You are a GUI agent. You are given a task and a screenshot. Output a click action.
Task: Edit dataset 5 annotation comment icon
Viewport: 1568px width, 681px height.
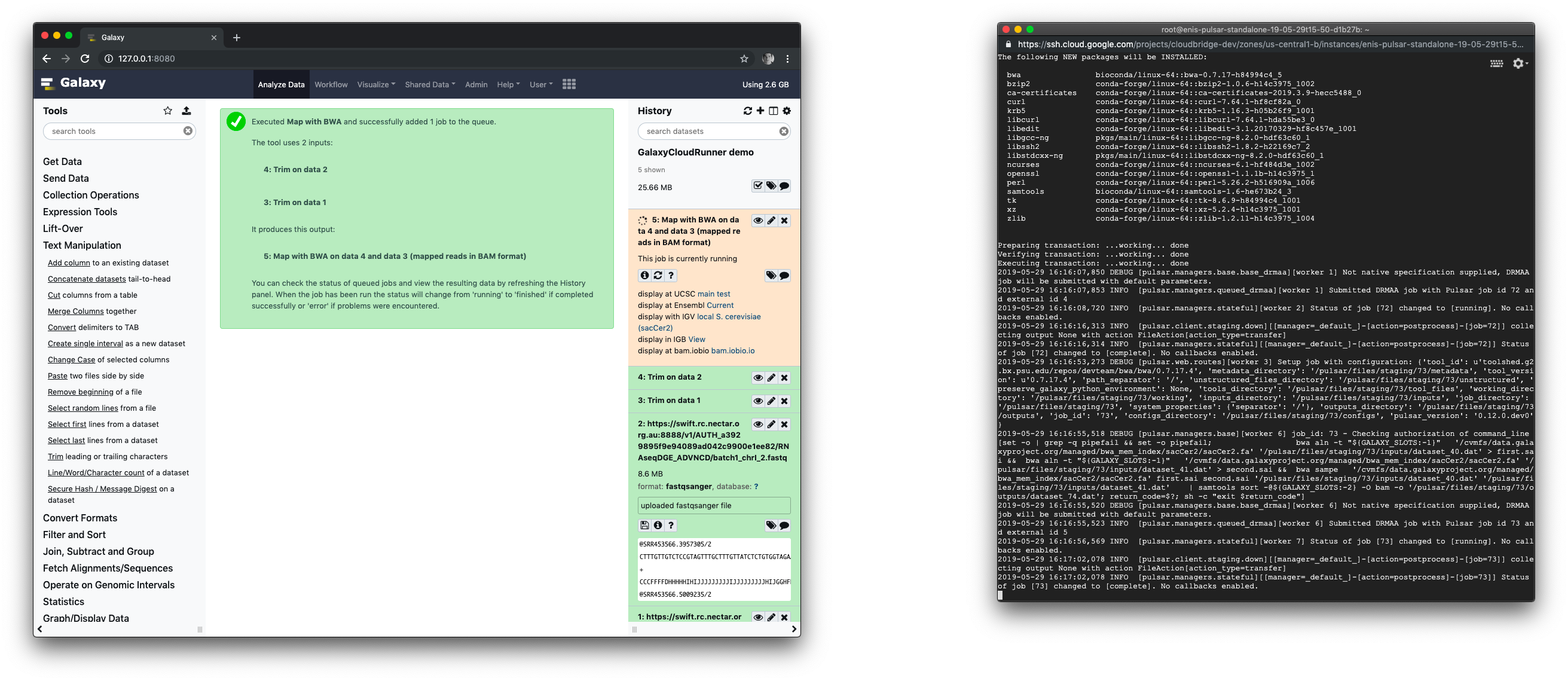tap(784, 275)
